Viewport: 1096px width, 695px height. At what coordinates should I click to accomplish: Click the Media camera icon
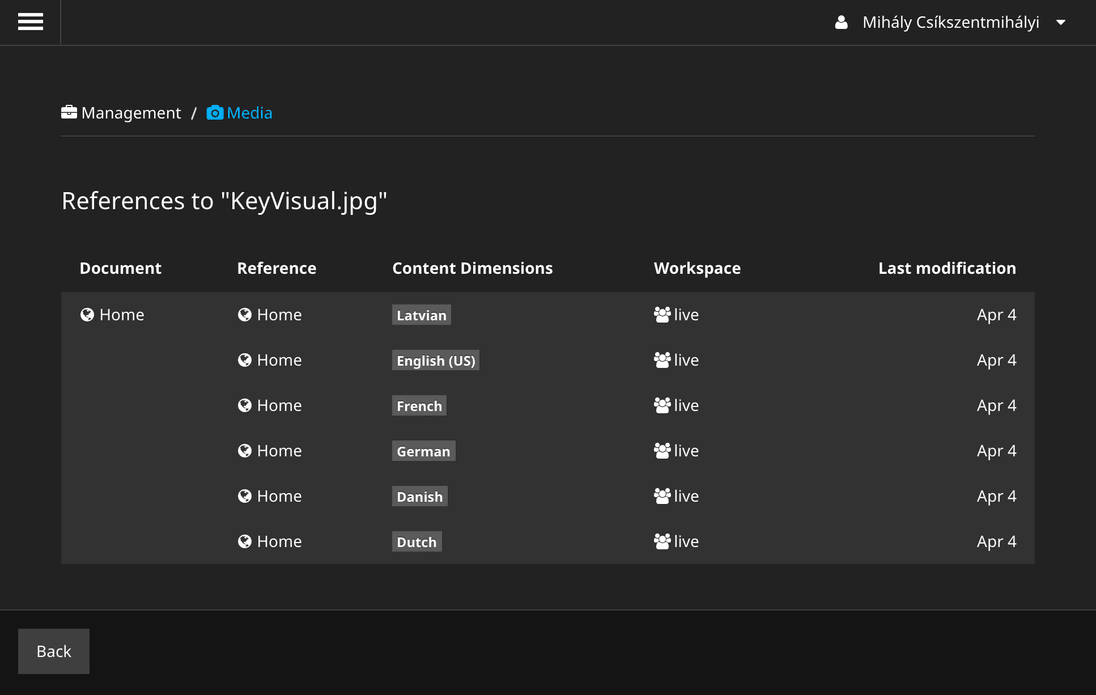[215, 113]
